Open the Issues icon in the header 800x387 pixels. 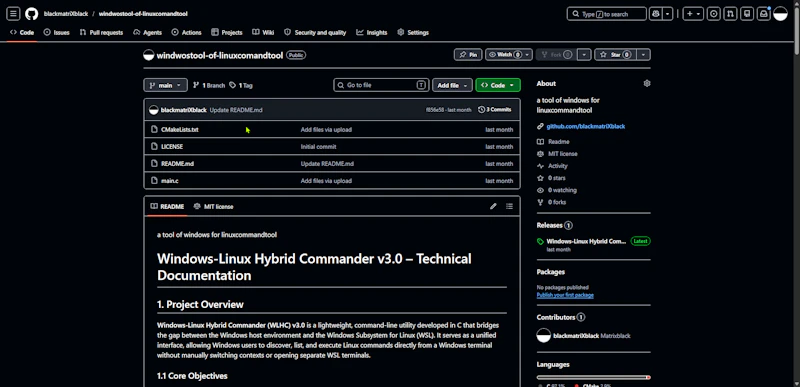[714, 14]
